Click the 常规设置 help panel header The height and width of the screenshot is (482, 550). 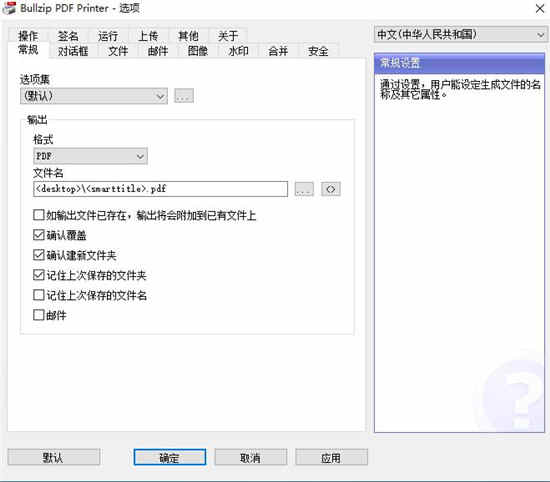pyautogui.click(x=460, y=63)
